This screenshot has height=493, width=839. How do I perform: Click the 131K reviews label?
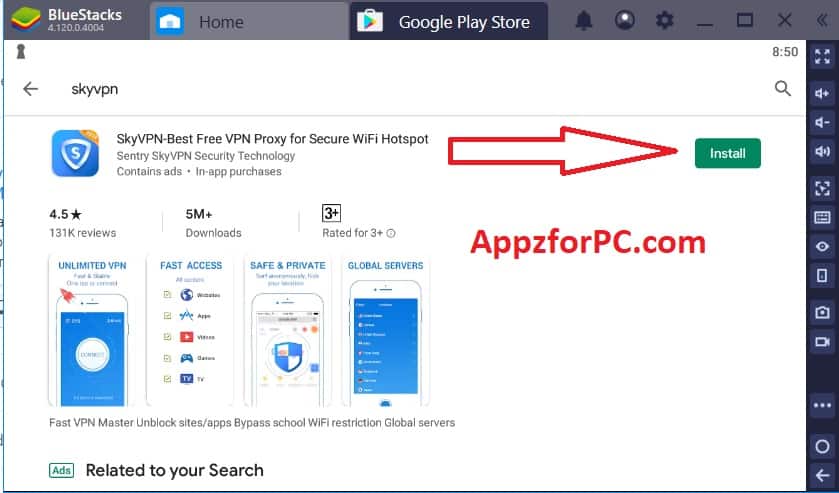[82, 233]
